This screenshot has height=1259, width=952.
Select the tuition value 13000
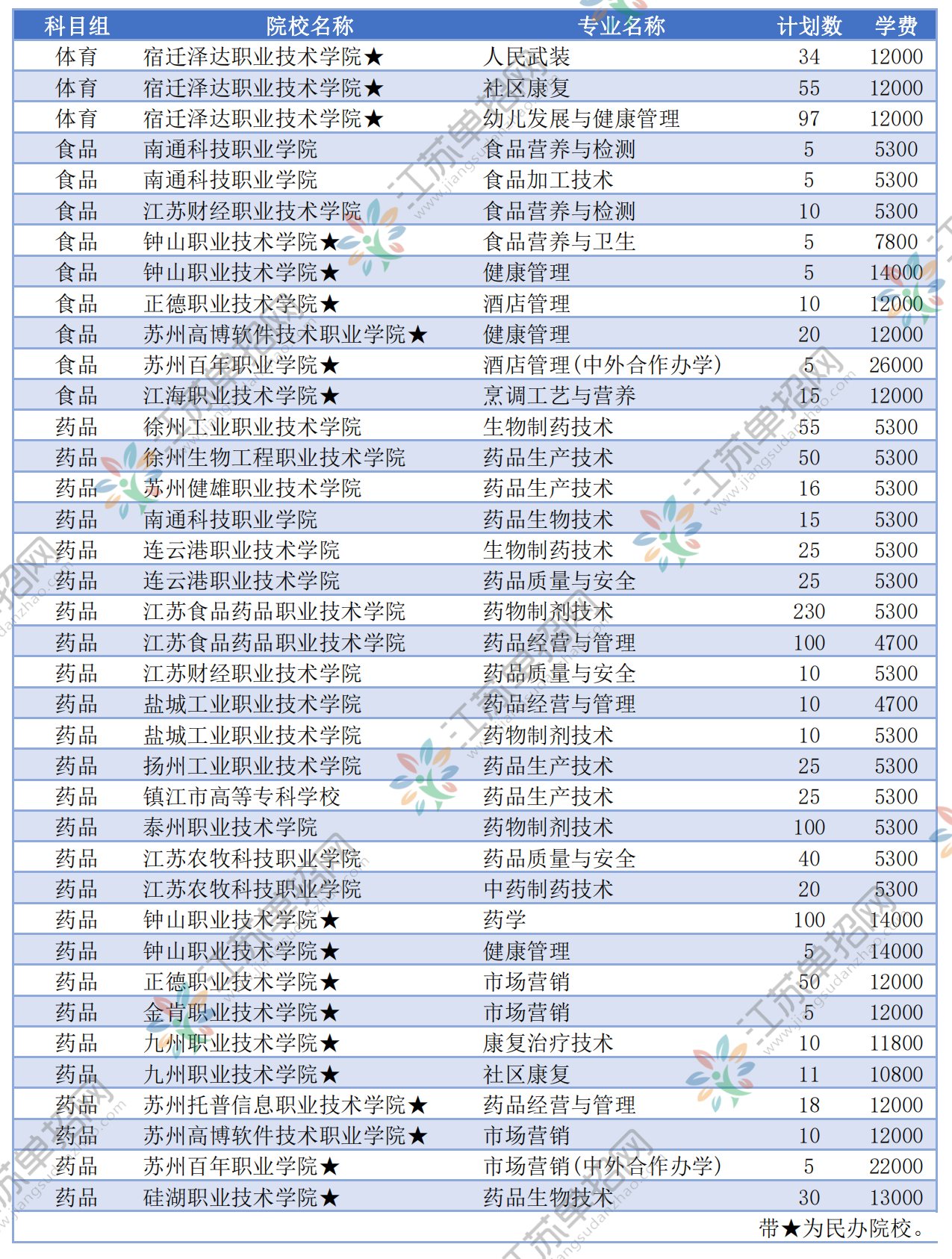tap(896, 1198)
